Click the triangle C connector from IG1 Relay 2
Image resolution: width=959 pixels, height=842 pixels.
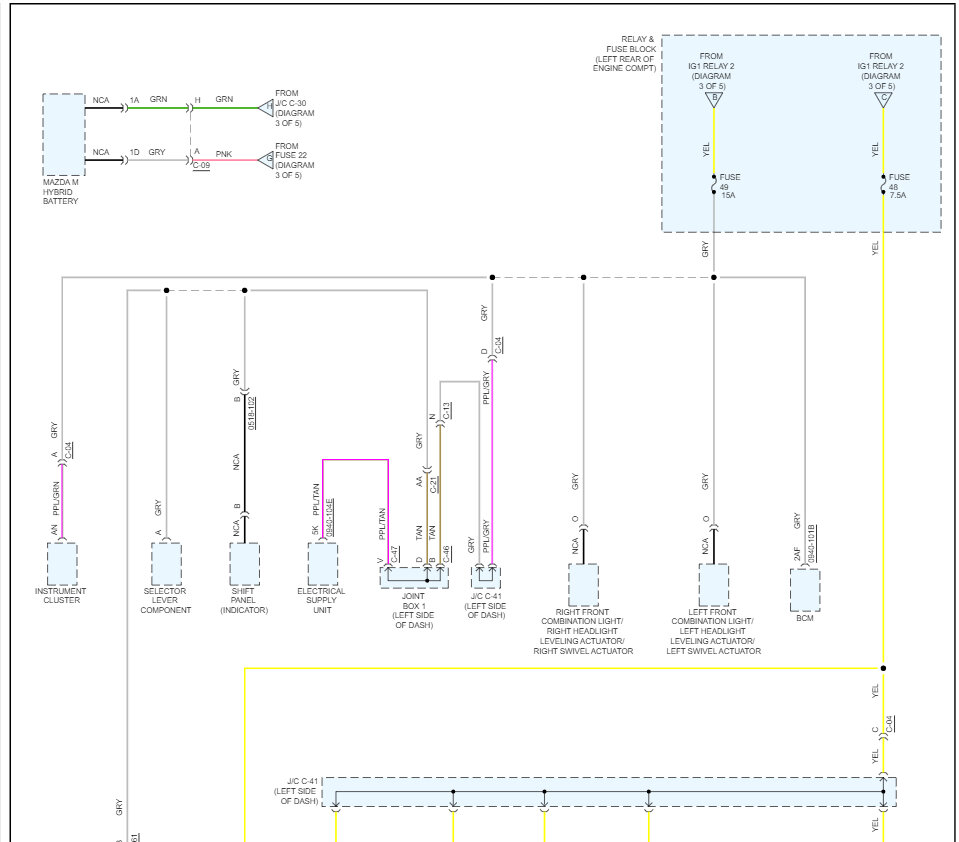[883, 99]
